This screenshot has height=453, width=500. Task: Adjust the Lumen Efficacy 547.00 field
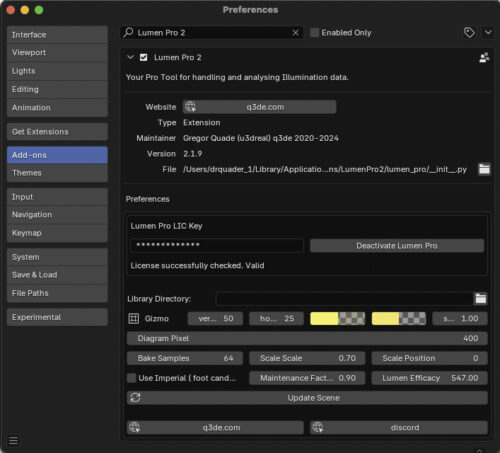[429, 378]
